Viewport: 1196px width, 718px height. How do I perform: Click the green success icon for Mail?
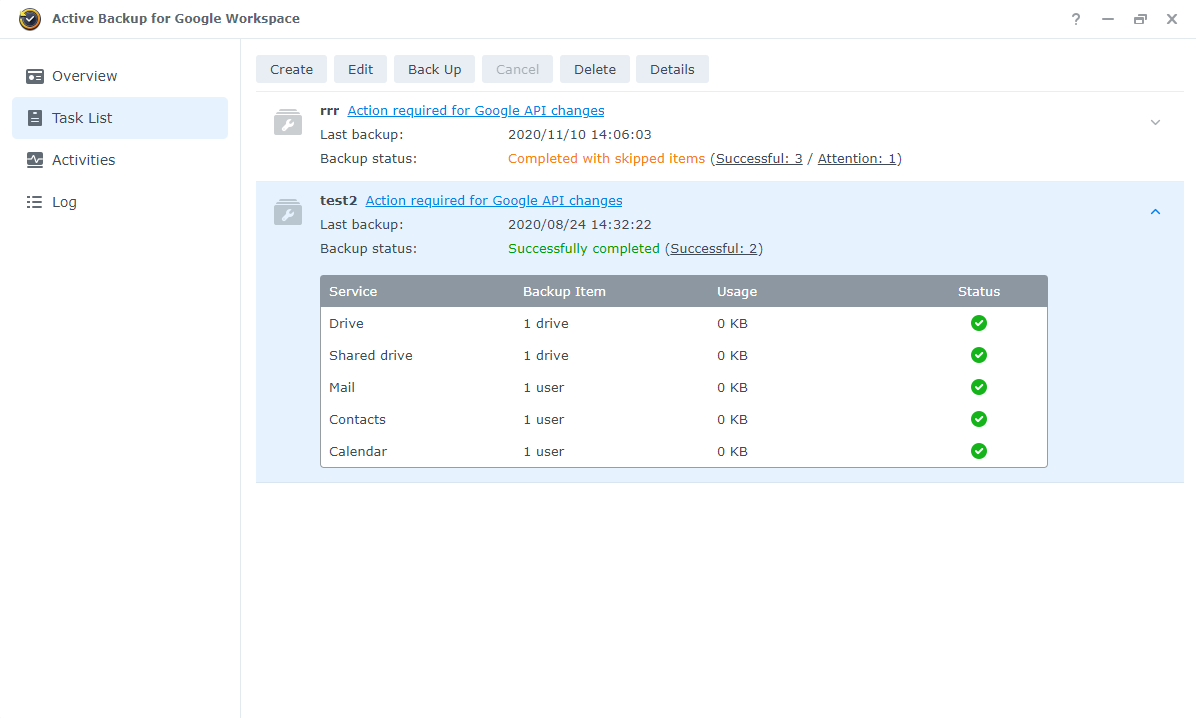click(x=978, y=387)
